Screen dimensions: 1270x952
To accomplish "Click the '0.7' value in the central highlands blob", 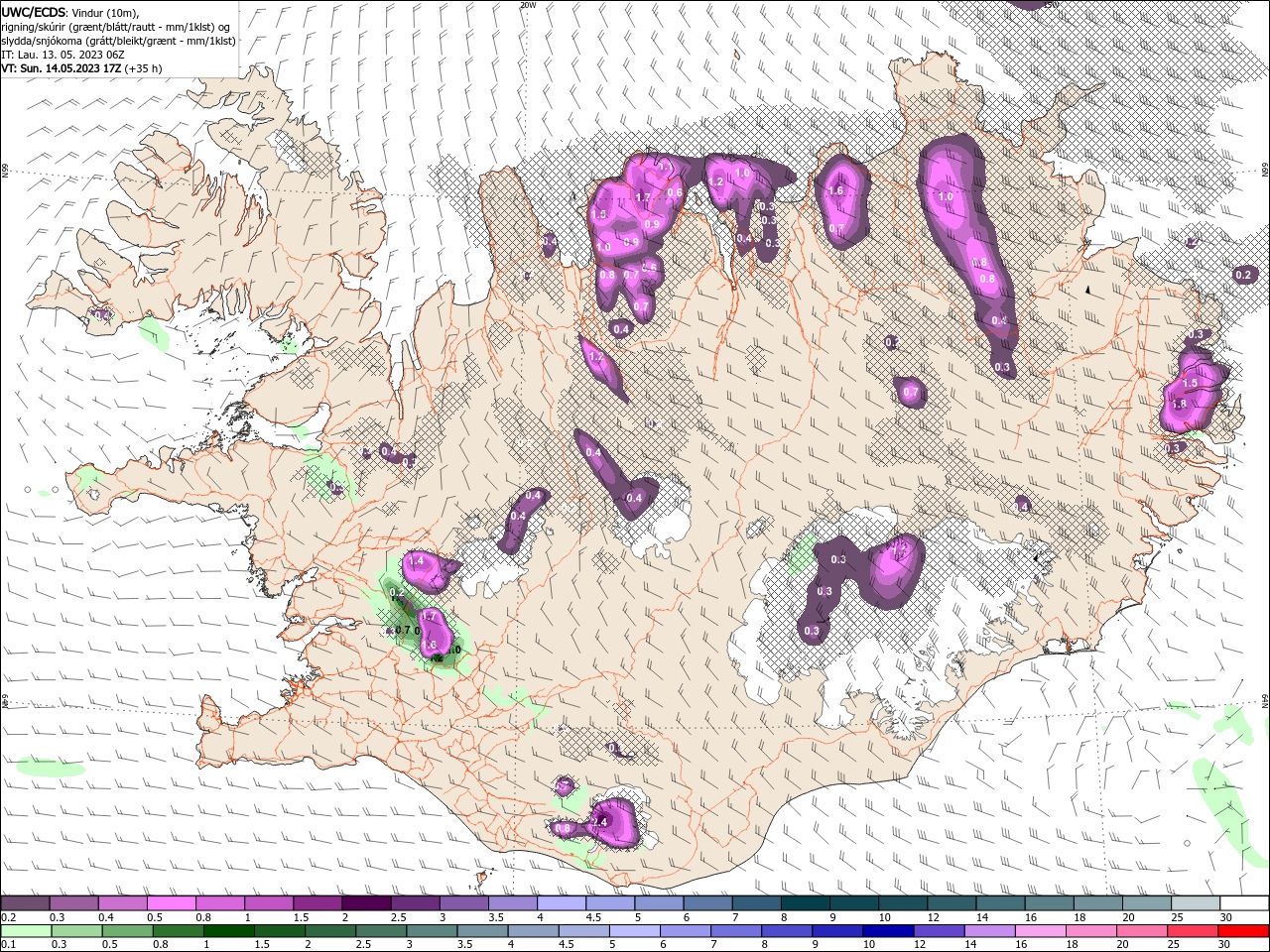I will click(910, 393).
